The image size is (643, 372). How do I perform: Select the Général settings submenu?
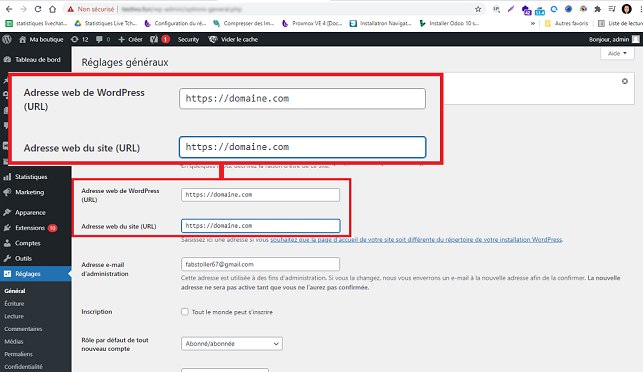[x=15, y=291]
